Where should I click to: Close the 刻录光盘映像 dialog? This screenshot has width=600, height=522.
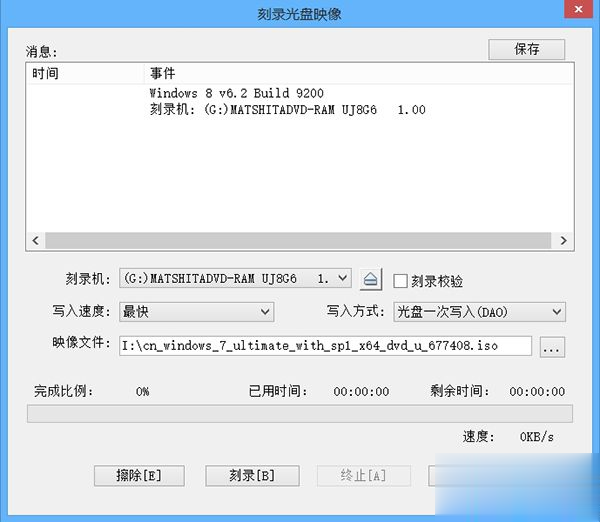click(x=578, y=9)
